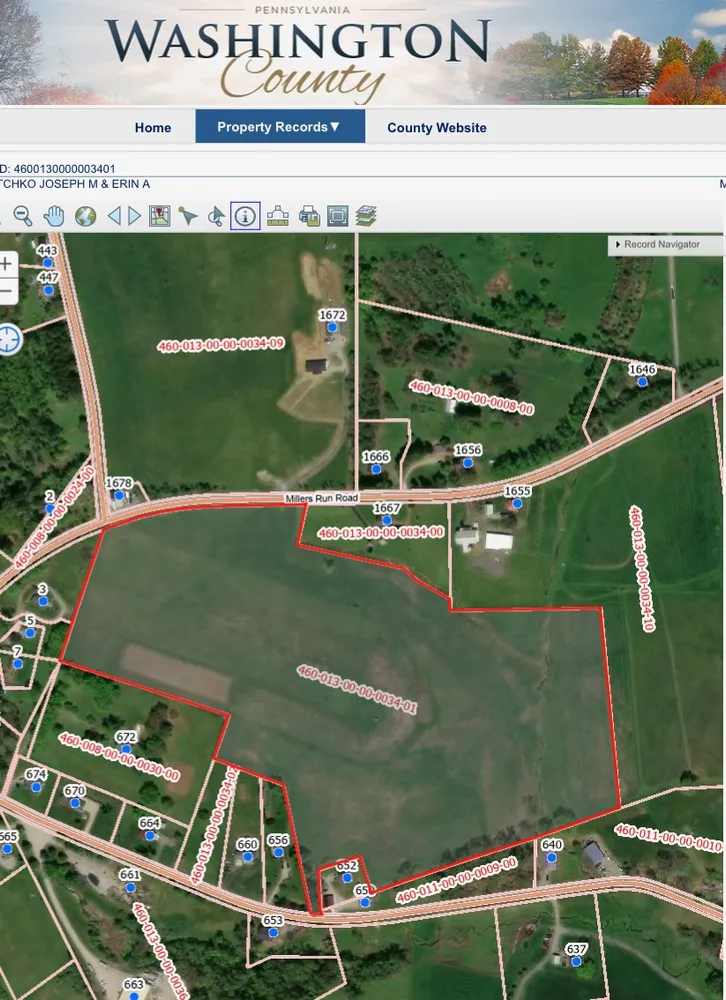
Task: Open the County Website link
Action: point(437,128)
